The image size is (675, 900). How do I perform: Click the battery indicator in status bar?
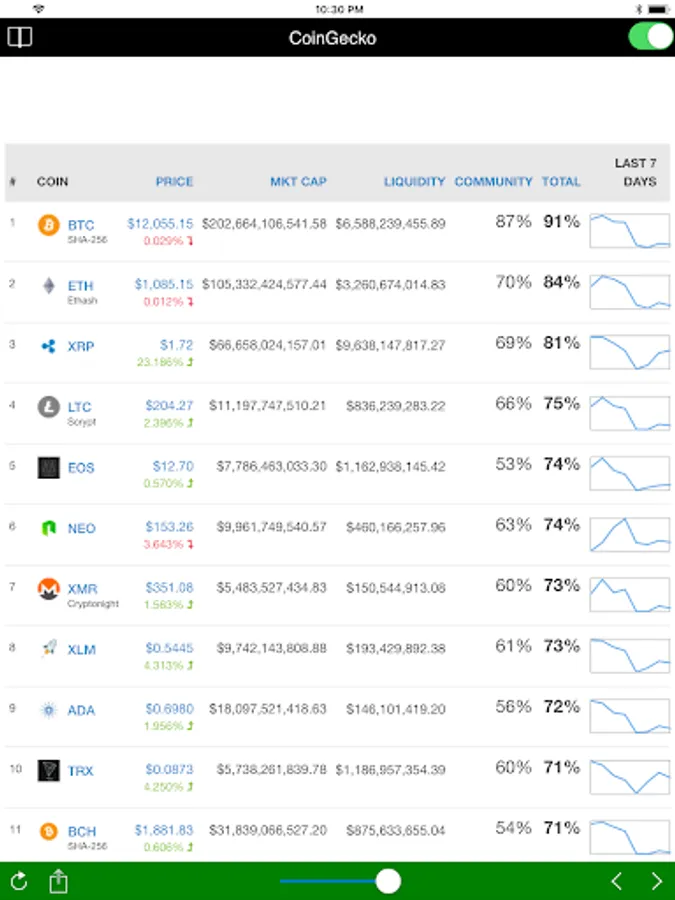point(658,9)
